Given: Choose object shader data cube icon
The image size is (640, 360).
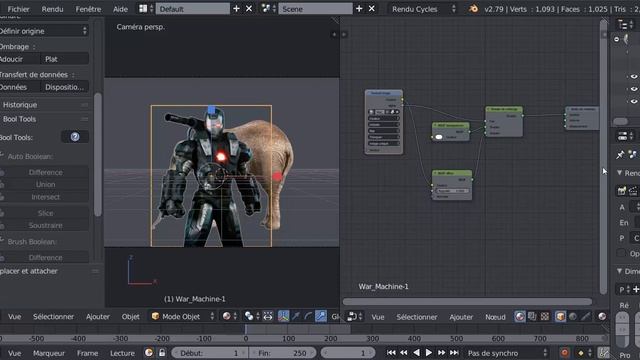Looking at the screenshot, I should click(560, 317).
